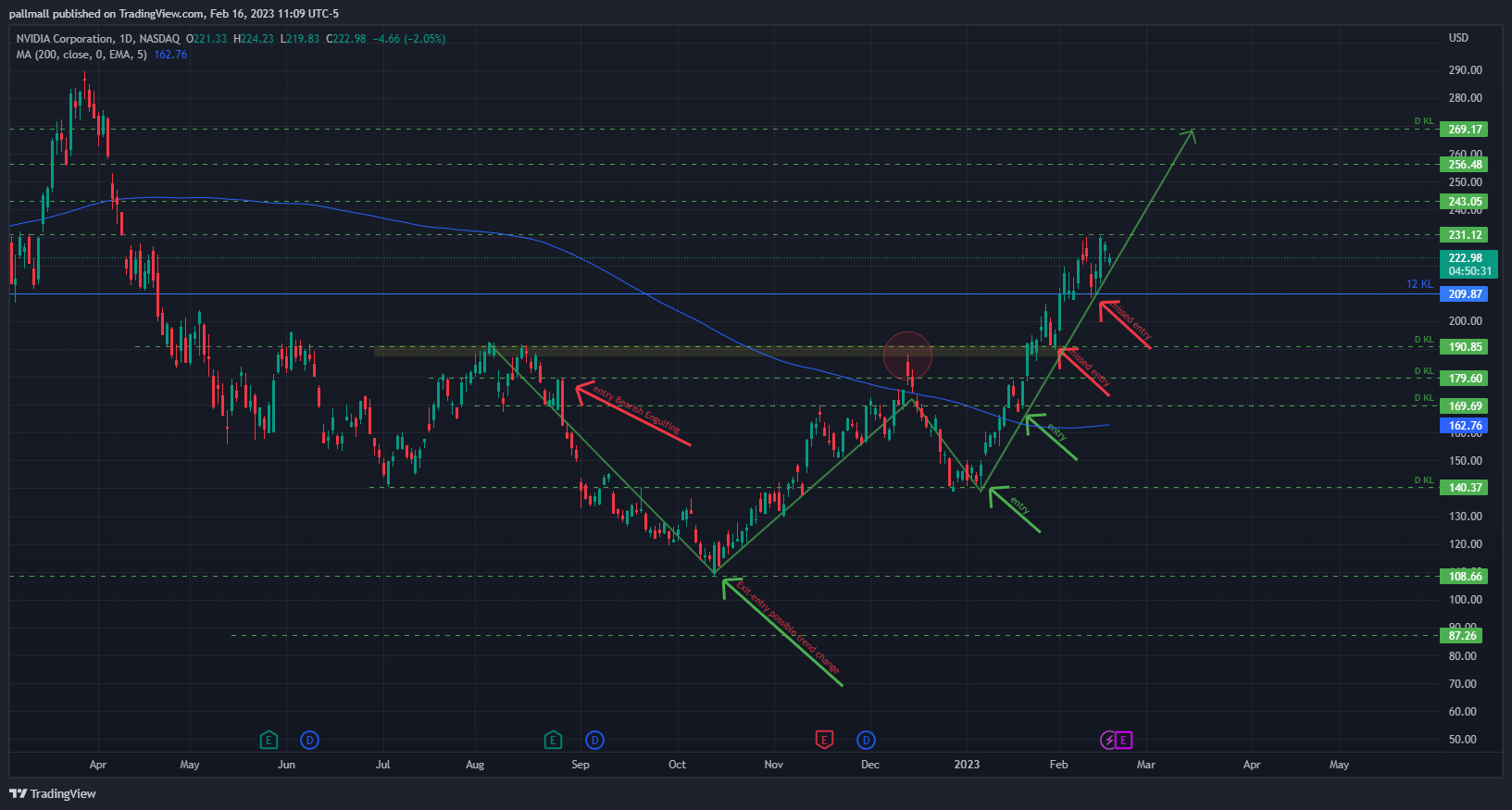
Task: Click the high price H224.23
Action: point(254,39)
